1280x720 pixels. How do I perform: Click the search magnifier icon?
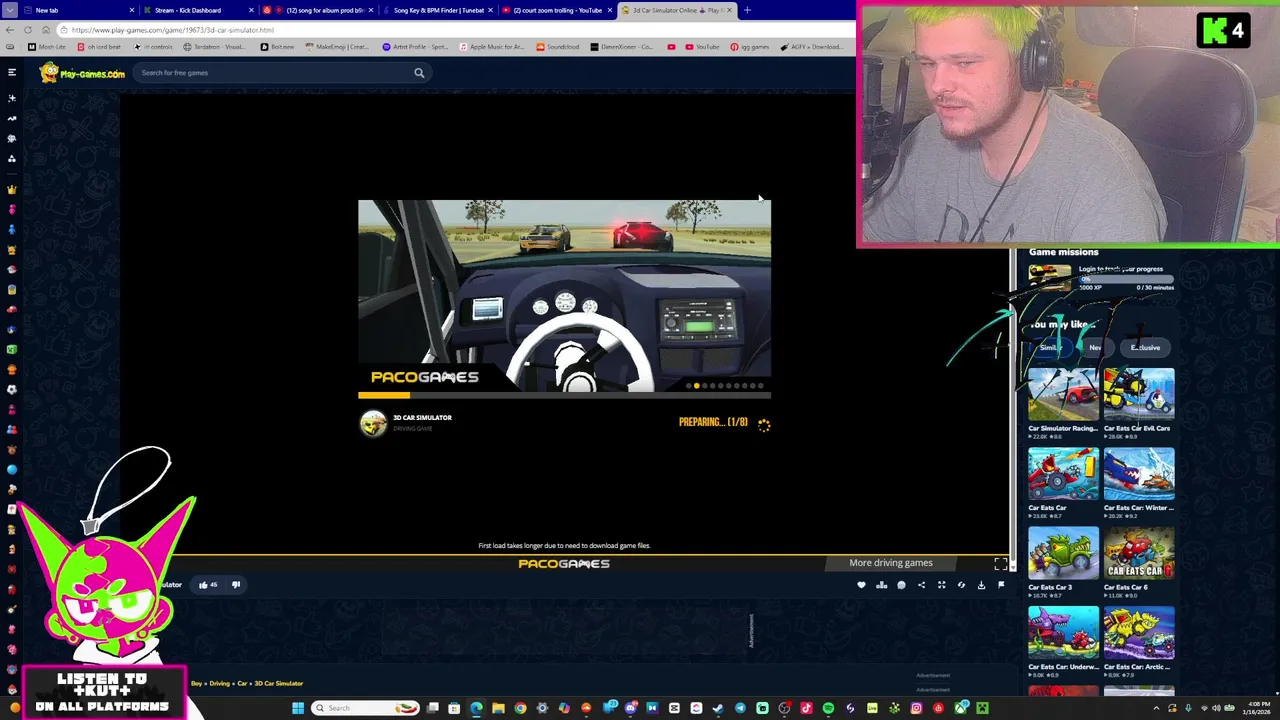[x=419, y=73]
